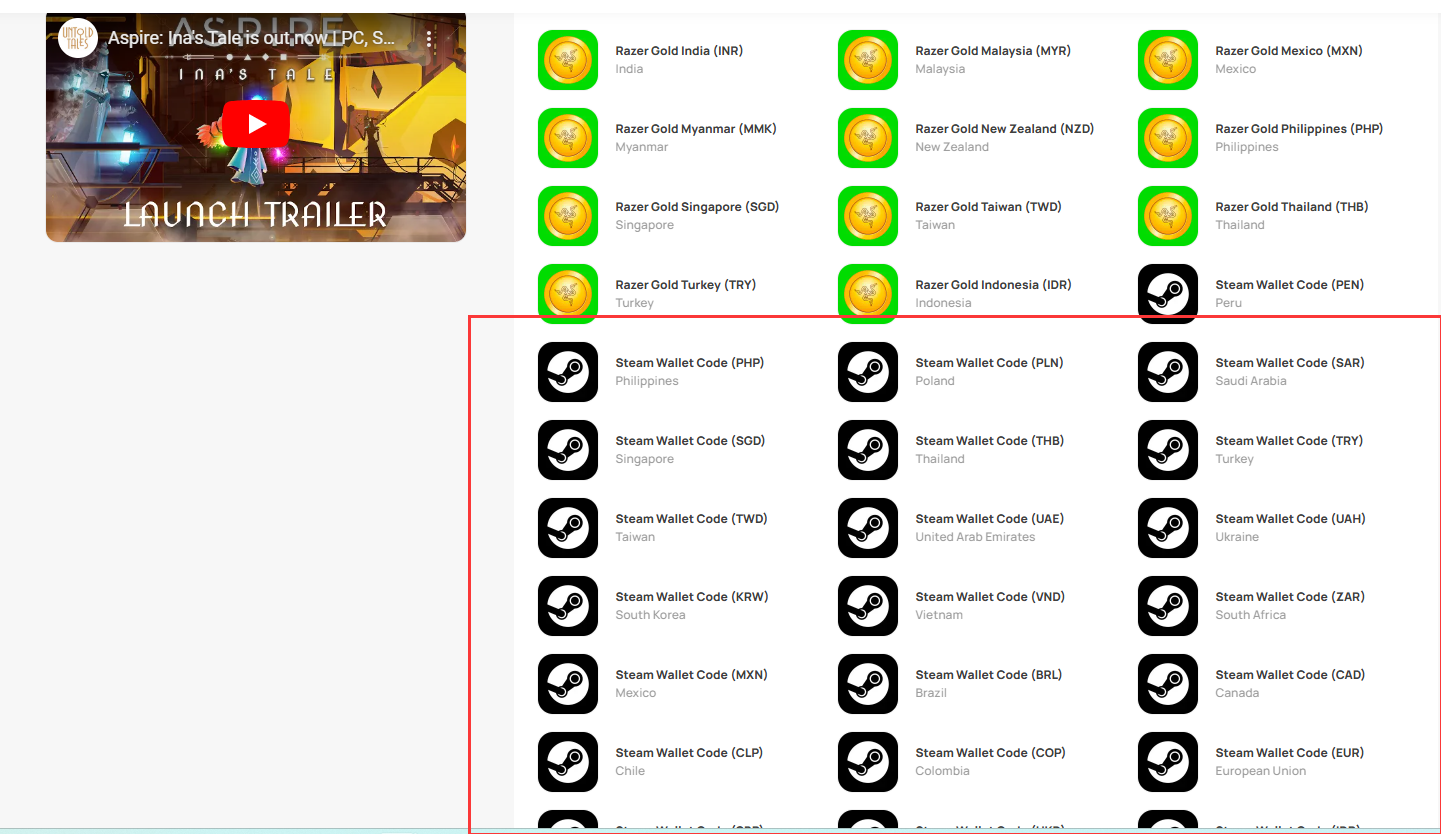This screenshot has width=1441, height=834.
Task: Select Razer Gold Singapore (SGD) text
Action: 697,207
